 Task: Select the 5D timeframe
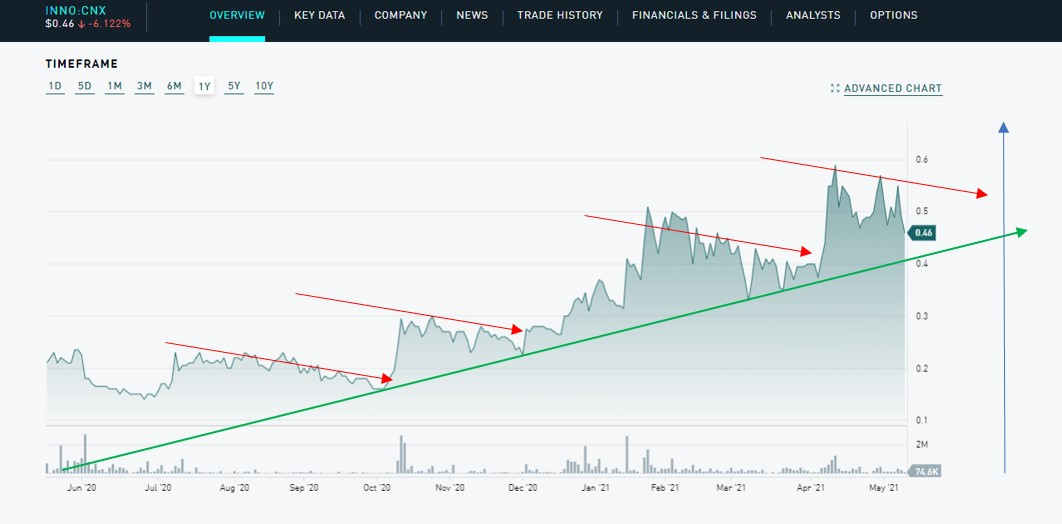pos(85,86)
